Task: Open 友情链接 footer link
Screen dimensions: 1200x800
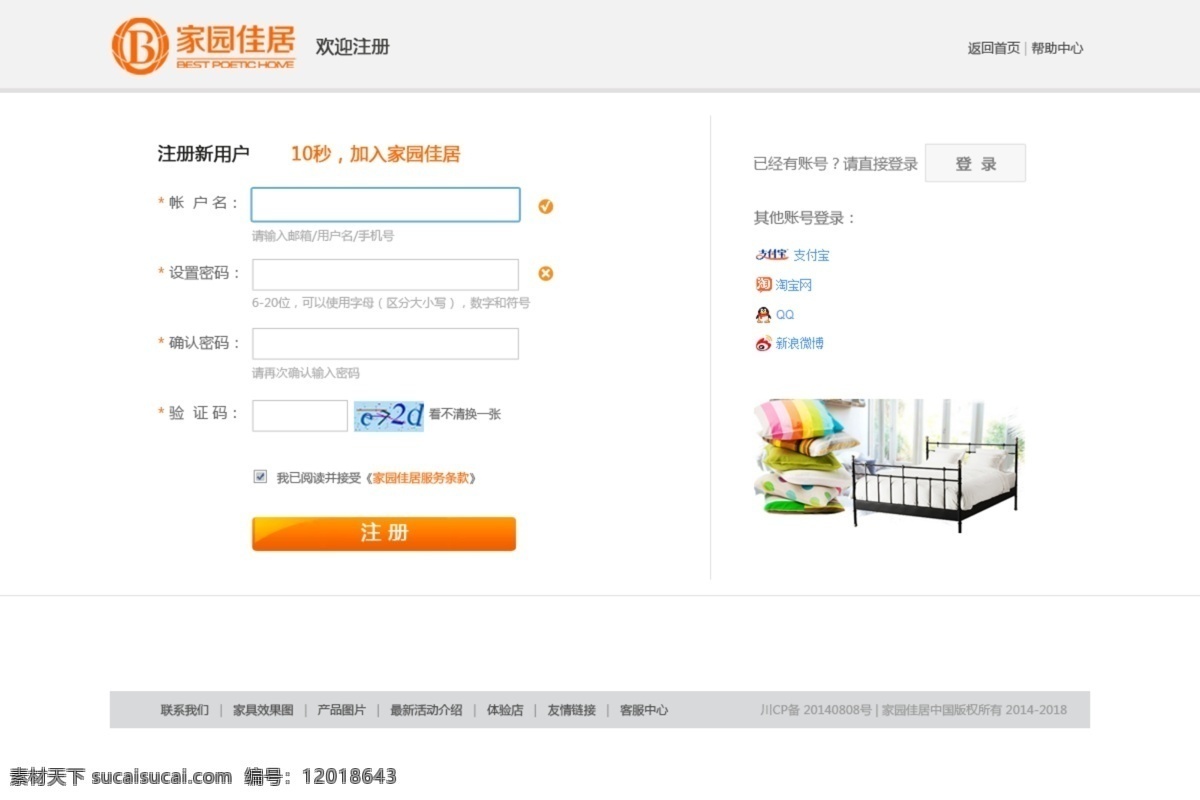Action: (x=571, y=710)
